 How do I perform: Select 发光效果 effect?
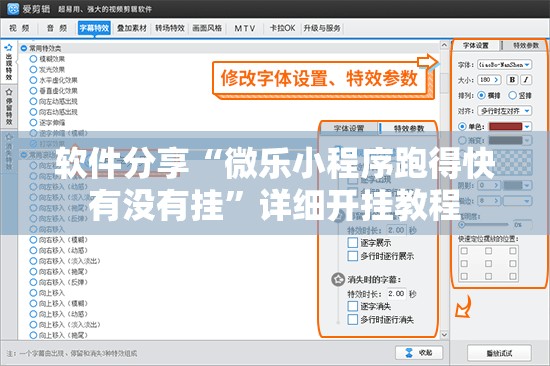click(48, 69)
